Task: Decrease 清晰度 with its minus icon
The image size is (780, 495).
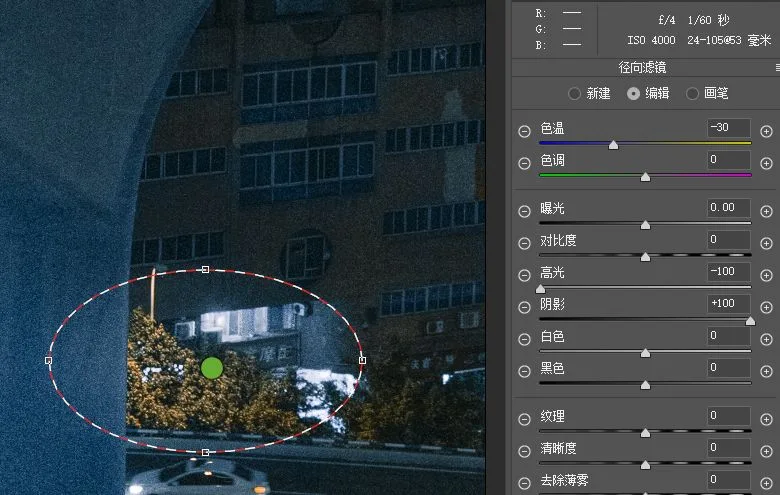Action: 524,451
